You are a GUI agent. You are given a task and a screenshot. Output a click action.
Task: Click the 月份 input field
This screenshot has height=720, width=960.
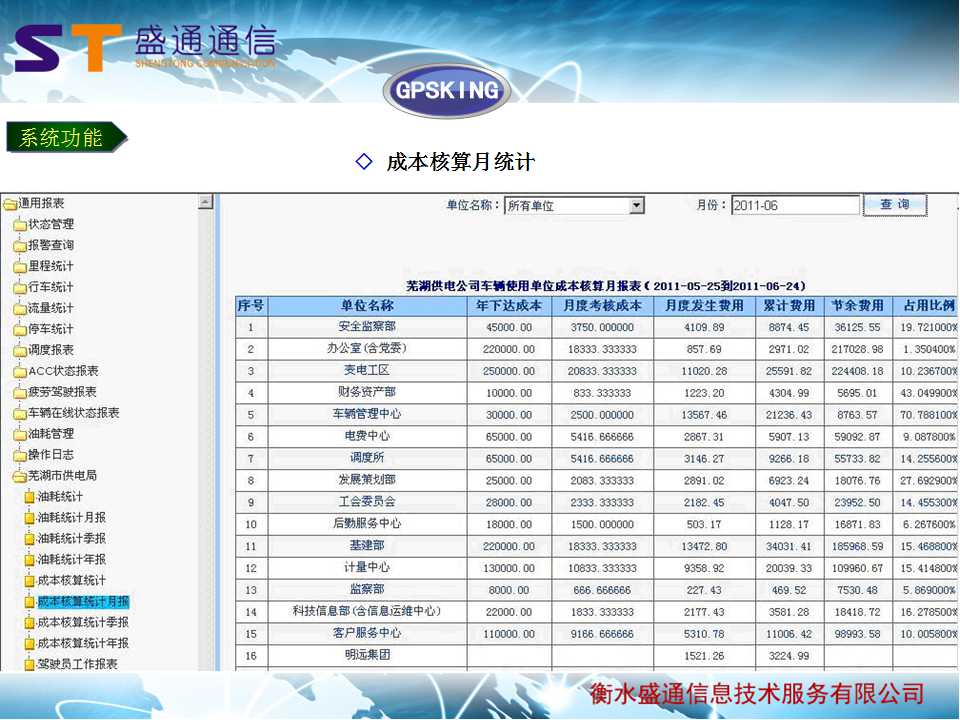pos(794,206)
